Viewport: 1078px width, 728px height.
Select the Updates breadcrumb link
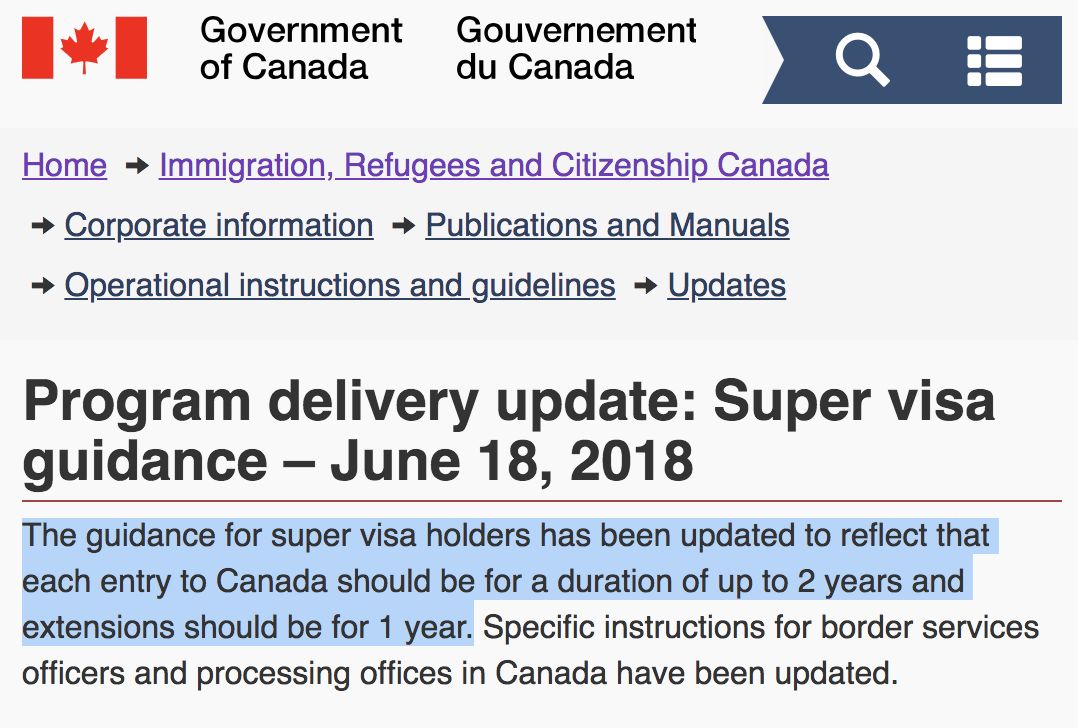tap(726, 285)
